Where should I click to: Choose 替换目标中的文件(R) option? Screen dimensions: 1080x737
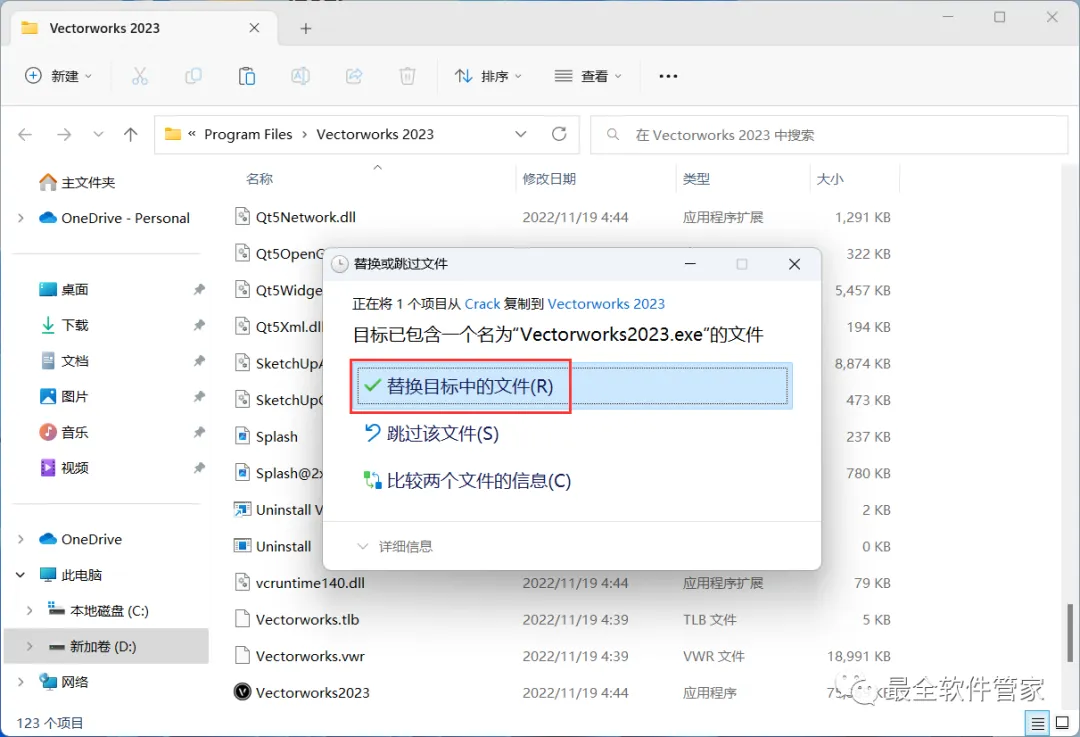coord(572,386)
